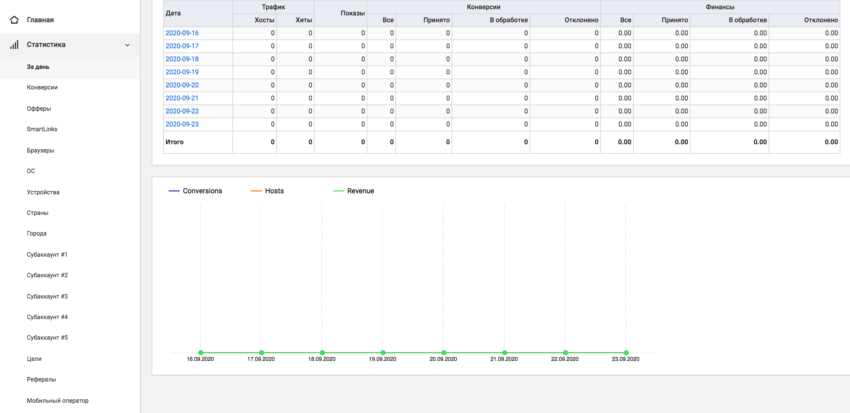Open the Главная menu item
The height and width of the screenshot is (413, 850).
tap(40, 20)
